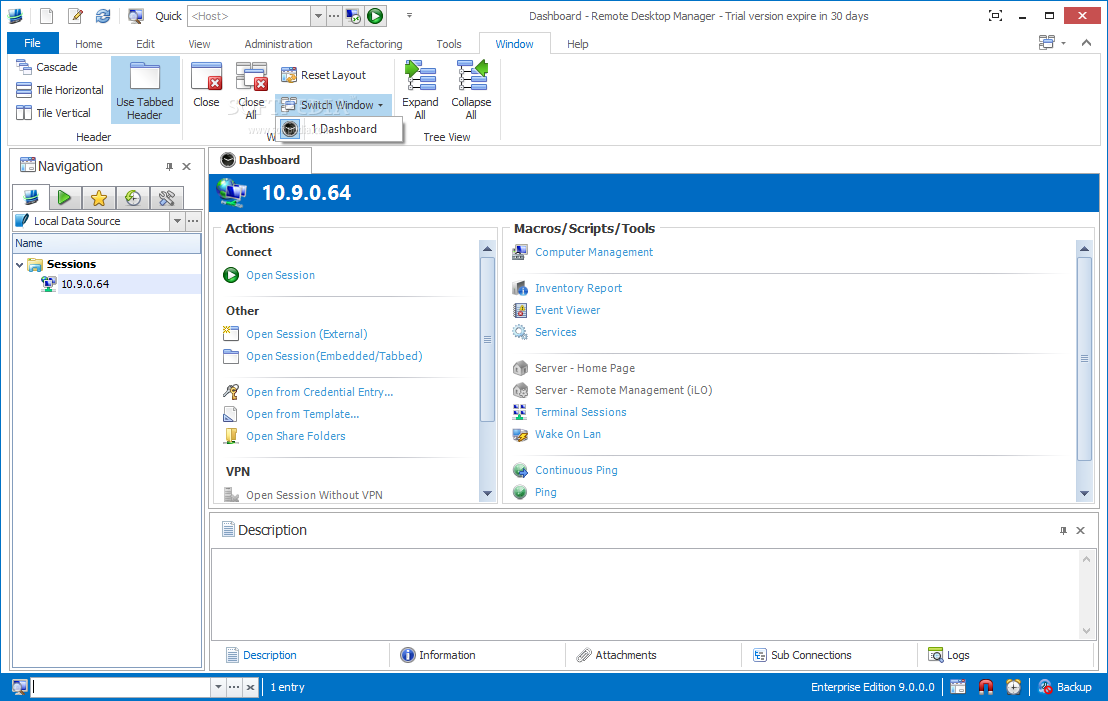Click Open Share Folders link
Viewport: 1108px width, 701px height.
[295, 436]
